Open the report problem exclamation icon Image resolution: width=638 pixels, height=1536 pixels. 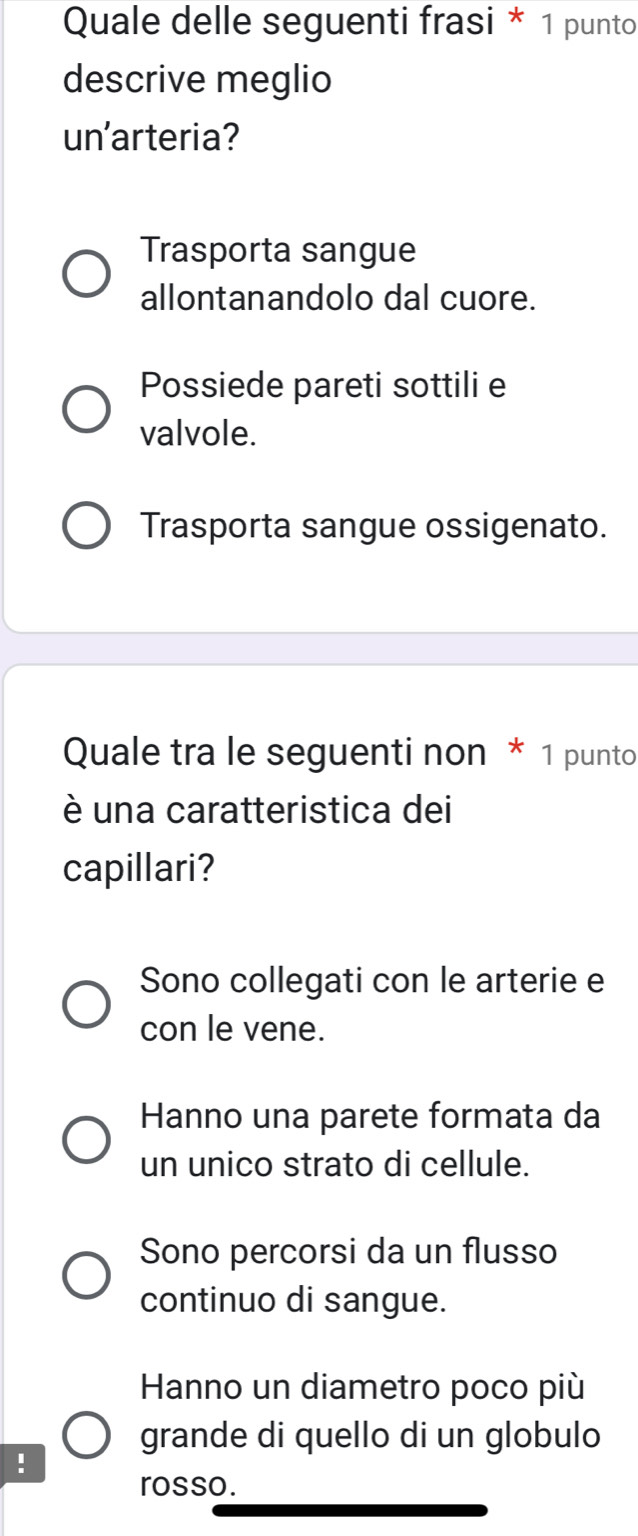tap(20, 1441)
